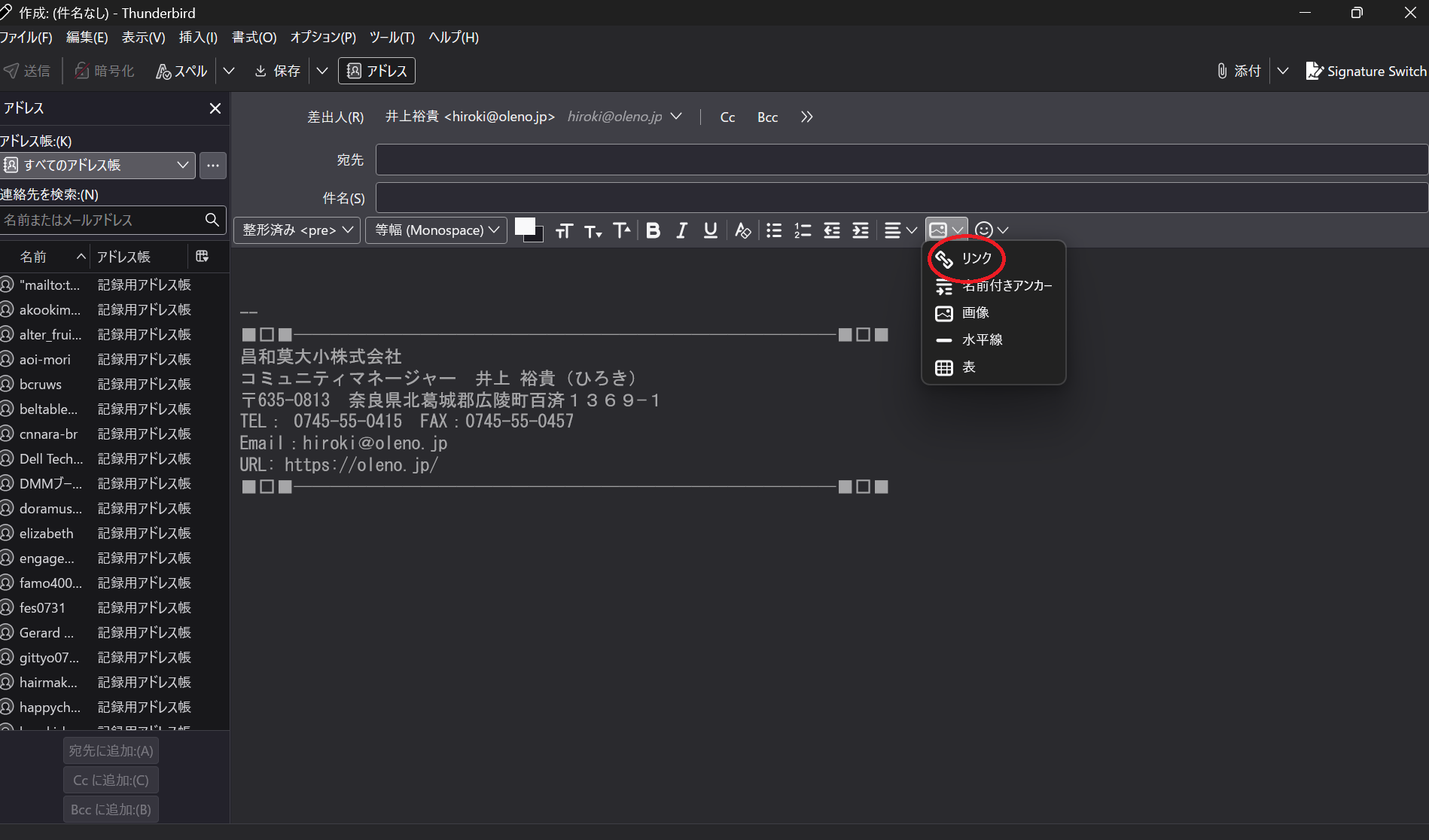Viewport: 1429px width, 840px height.
Task: Open the 等幅 (Monospace) font dropdown
Action: point(437,230)
